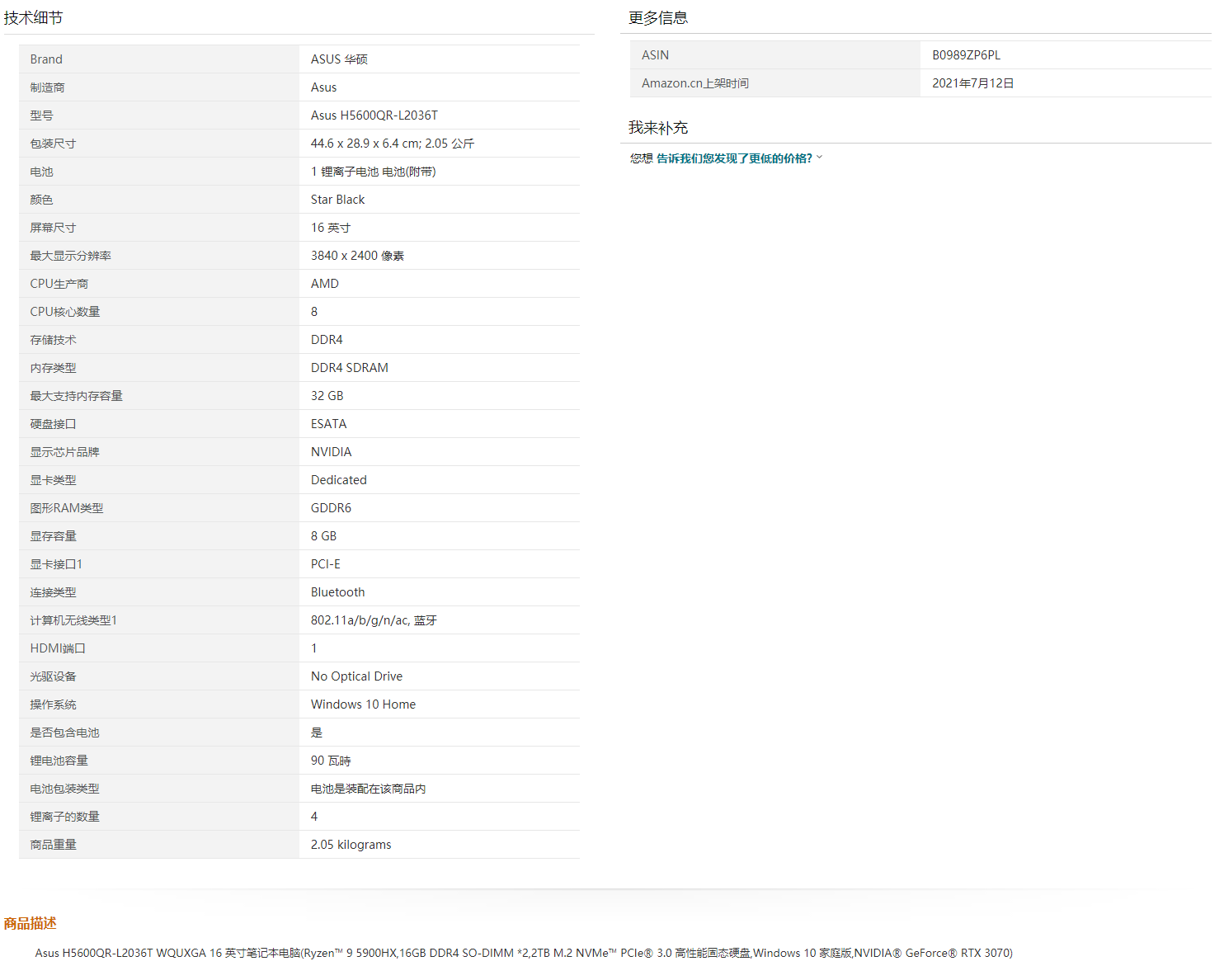Click the 硬盘接口 label
Viewport: 1224px width, 980px height.
point(53,424)
